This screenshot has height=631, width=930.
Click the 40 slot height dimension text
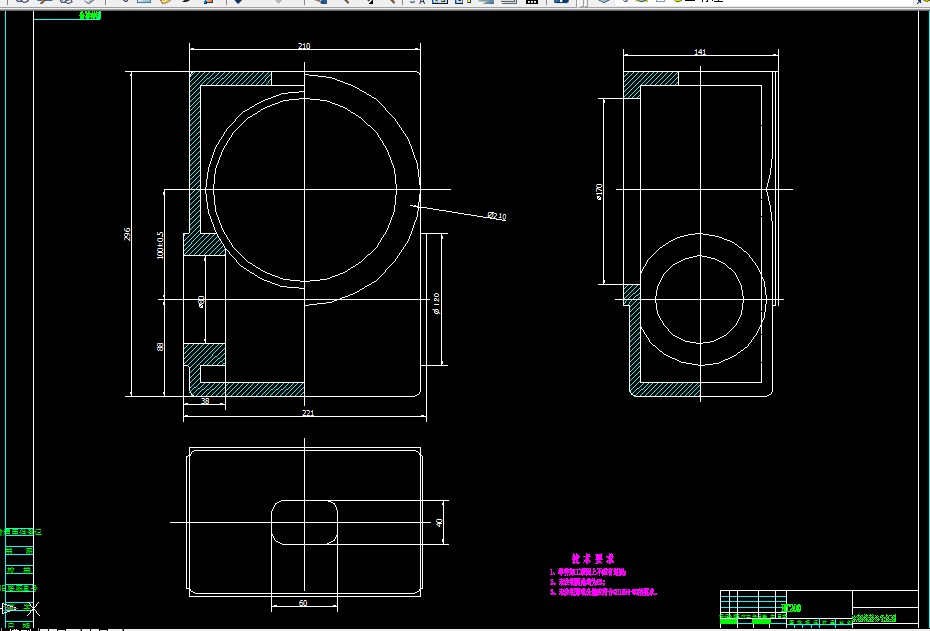(439, 522)
